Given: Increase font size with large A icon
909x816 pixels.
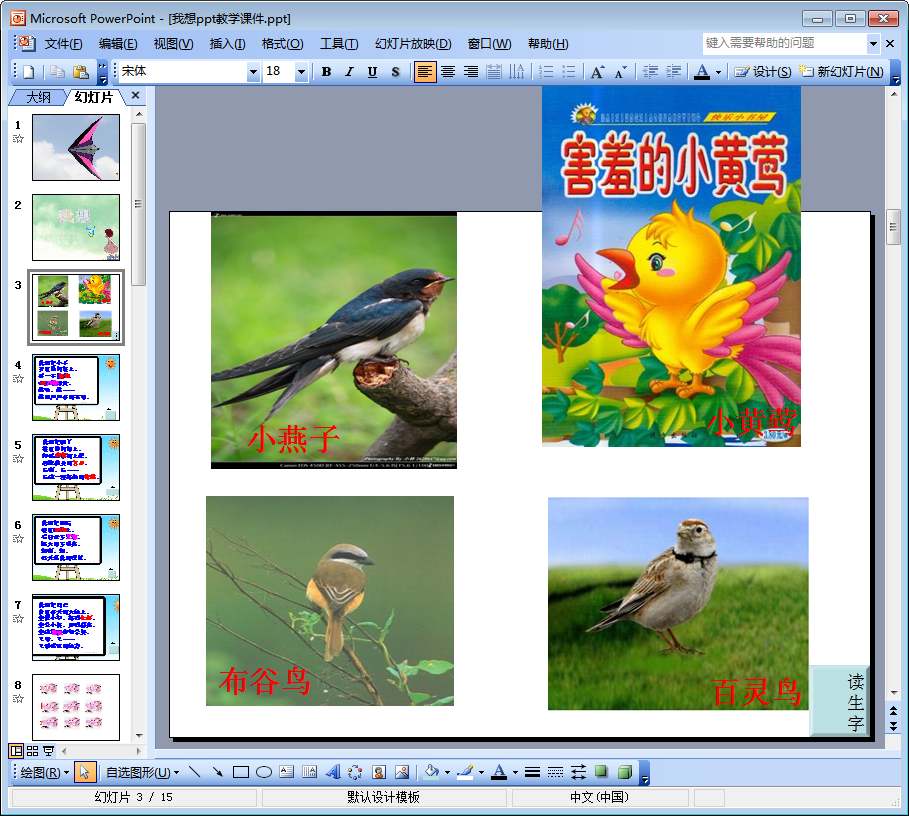Looking at the screenshot, I should [597, 72].
